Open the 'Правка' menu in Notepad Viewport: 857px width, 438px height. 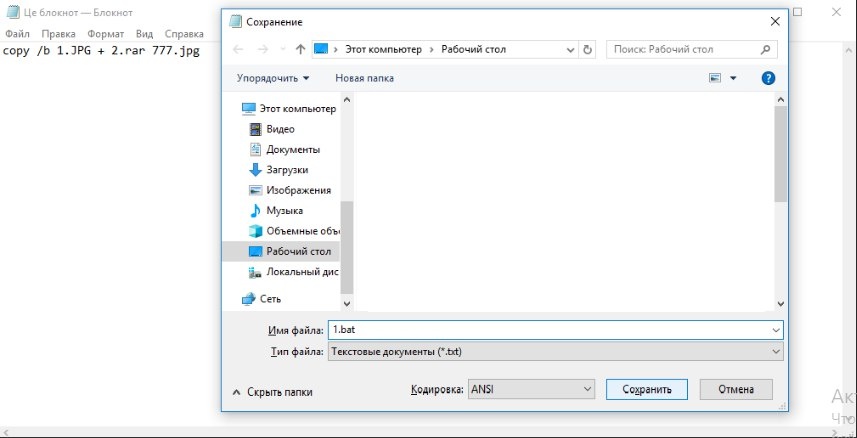[x=58, y=34]
